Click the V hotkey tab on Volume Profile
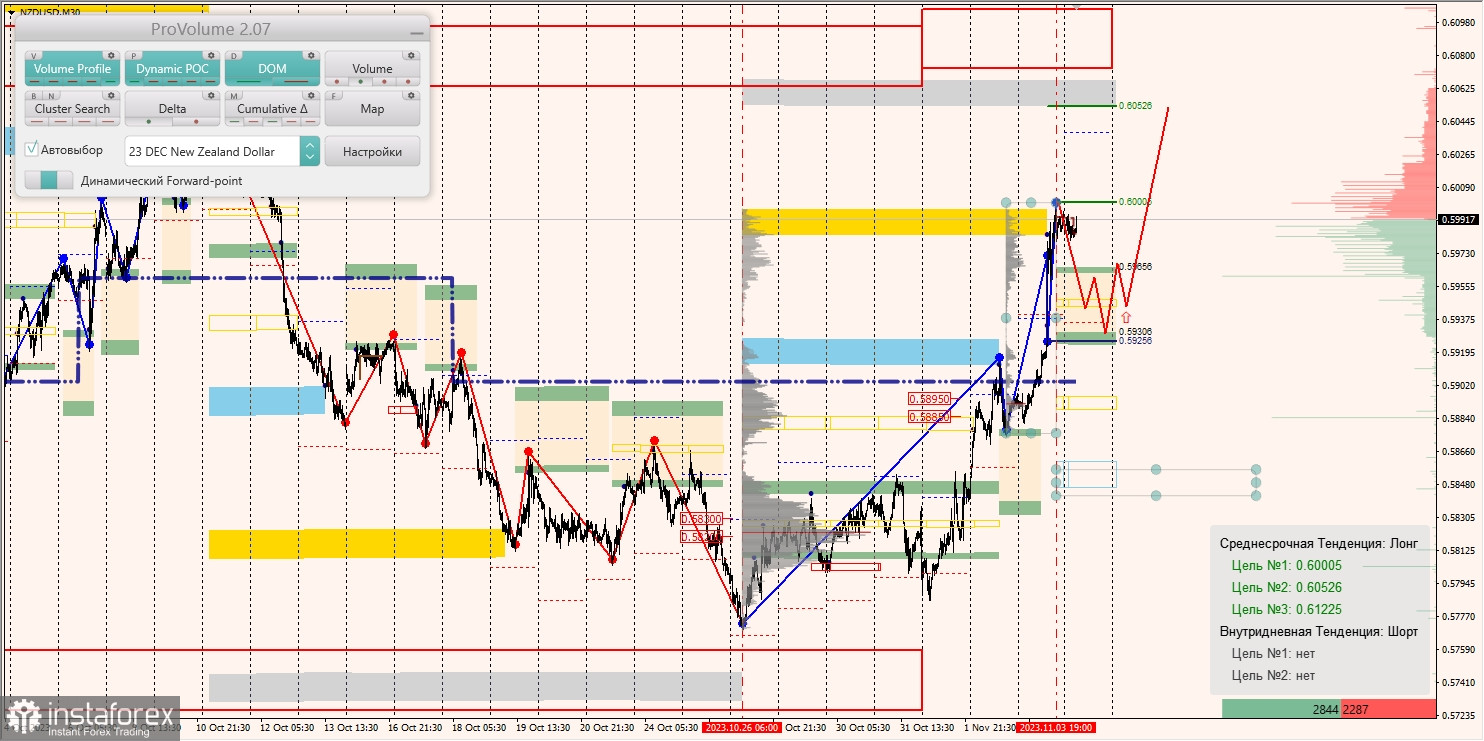The image size is (1484, 741). pos(35,55)
